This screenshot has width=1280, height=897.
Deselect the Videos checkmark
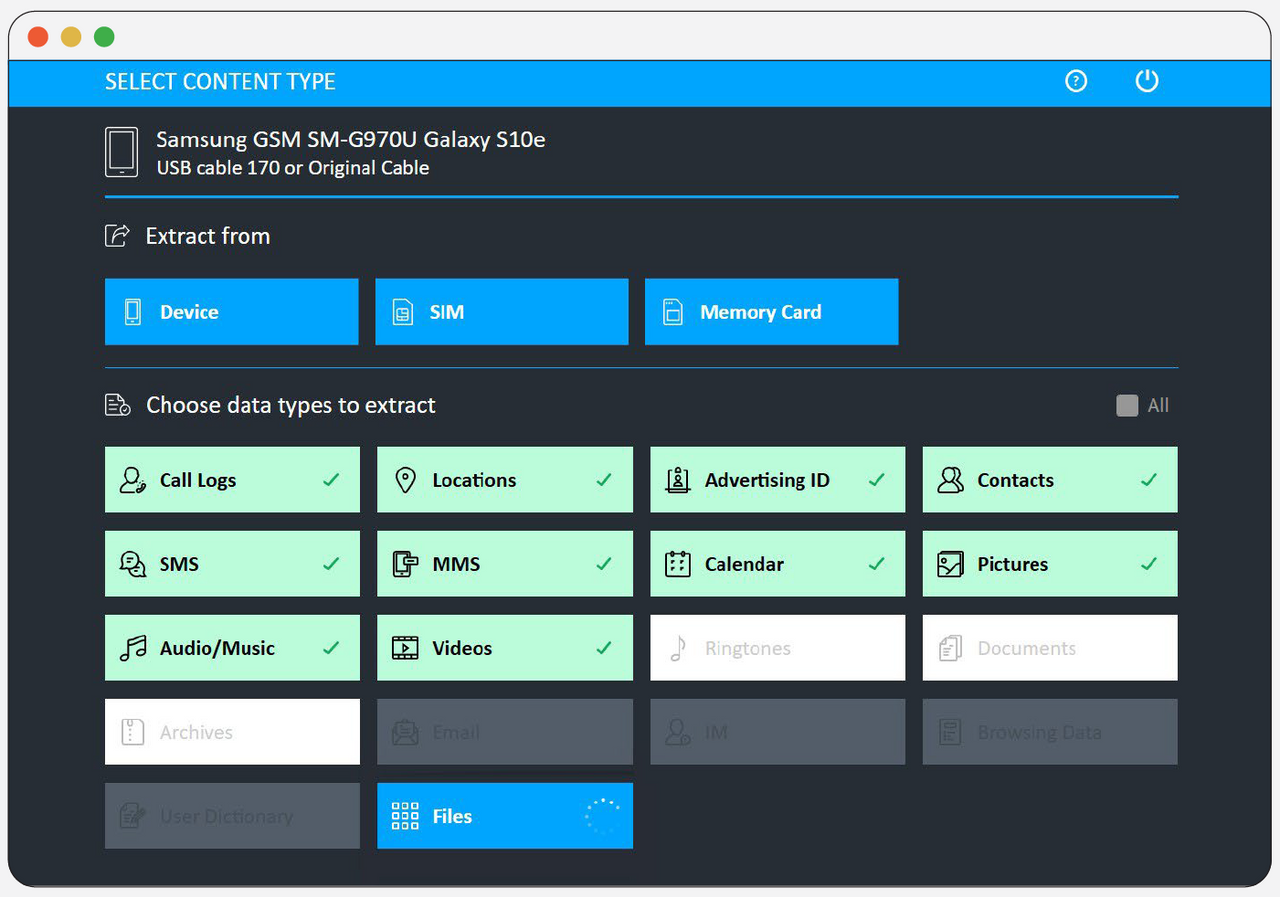pos(604,648)
